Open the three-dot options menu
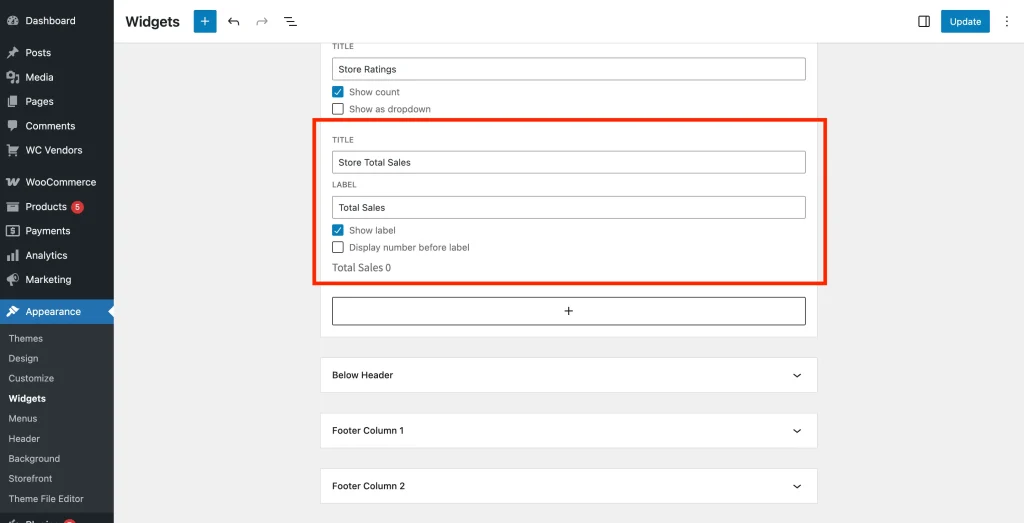 tap(1006, 21)
